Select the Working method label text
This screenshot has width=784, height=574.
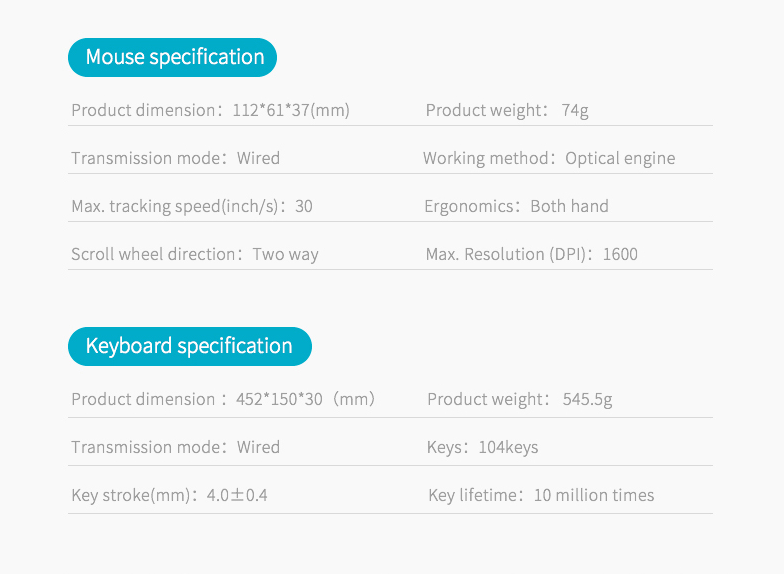click(x=486, y=158)
